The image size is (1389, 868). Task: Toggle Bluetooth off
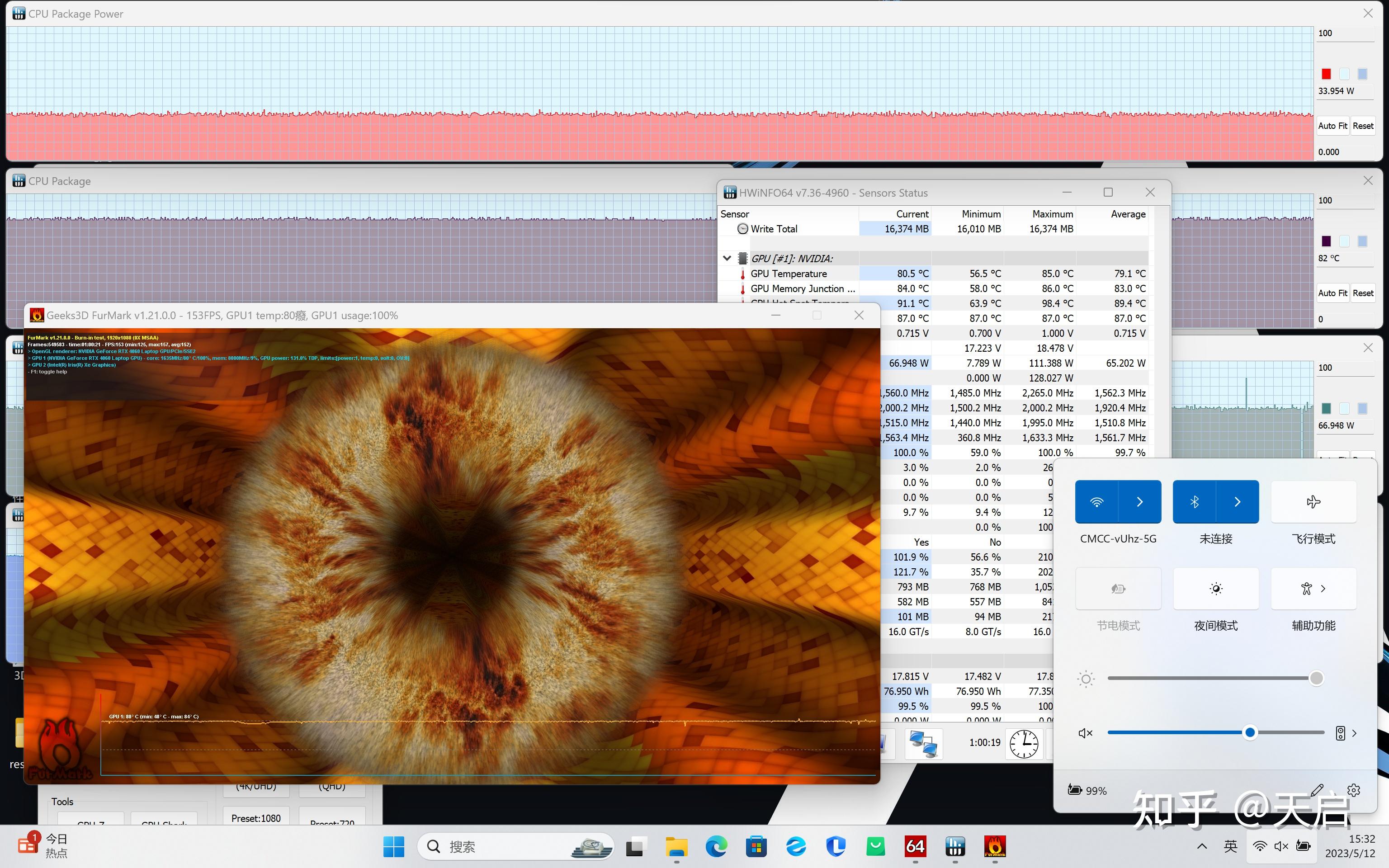(x=1195, y=502)
